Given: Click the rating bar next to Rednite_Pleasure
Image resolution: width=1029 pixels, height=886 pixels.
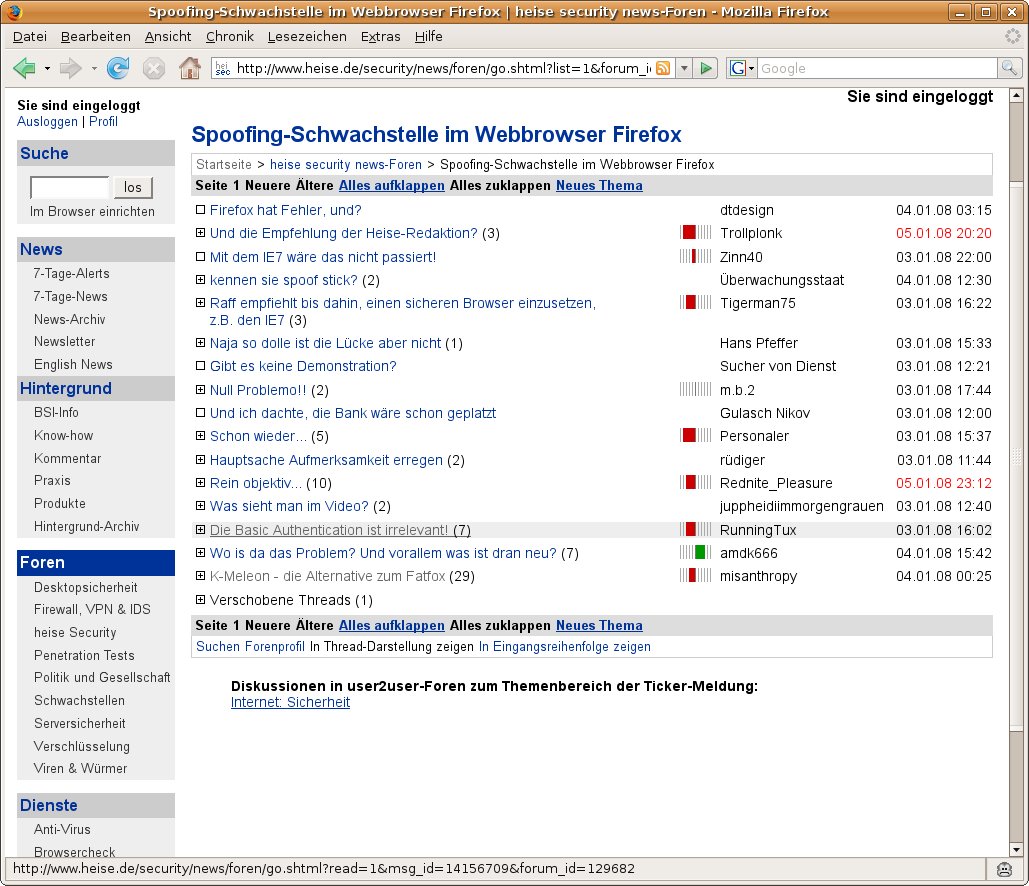Looking at the screenshot, I should (696, 482).
